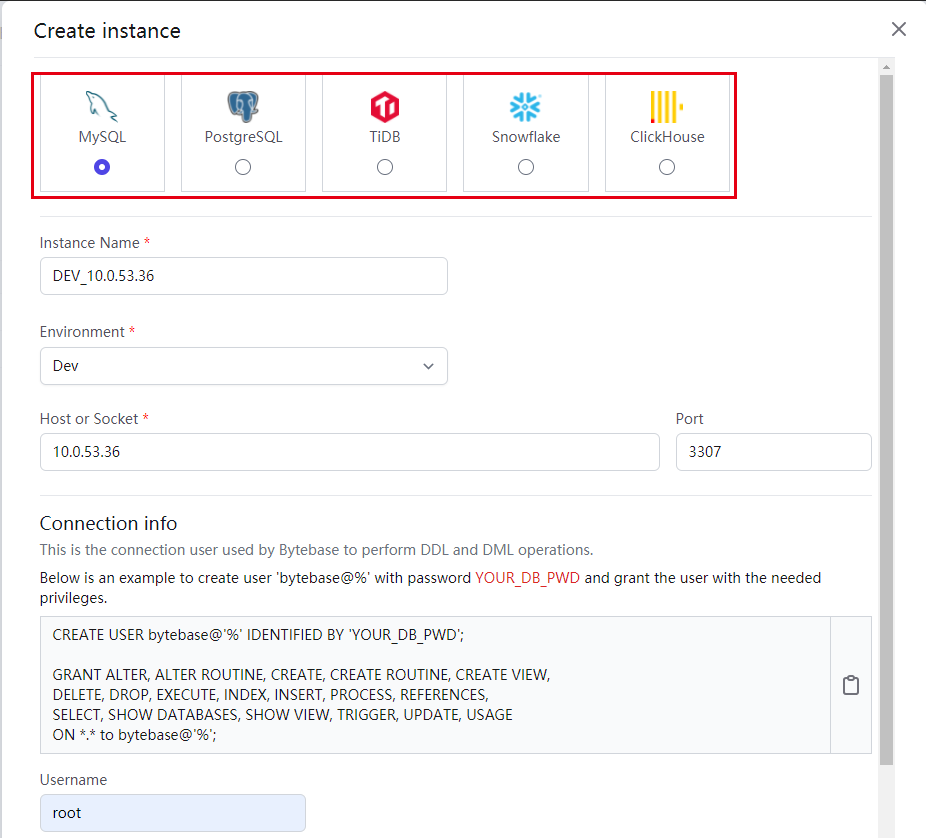The width and height of the screenshot is (926, 838).
Task: Click the ClickHouse yellow bars logo
Action: pyautogui.click(x=666, y=107)
